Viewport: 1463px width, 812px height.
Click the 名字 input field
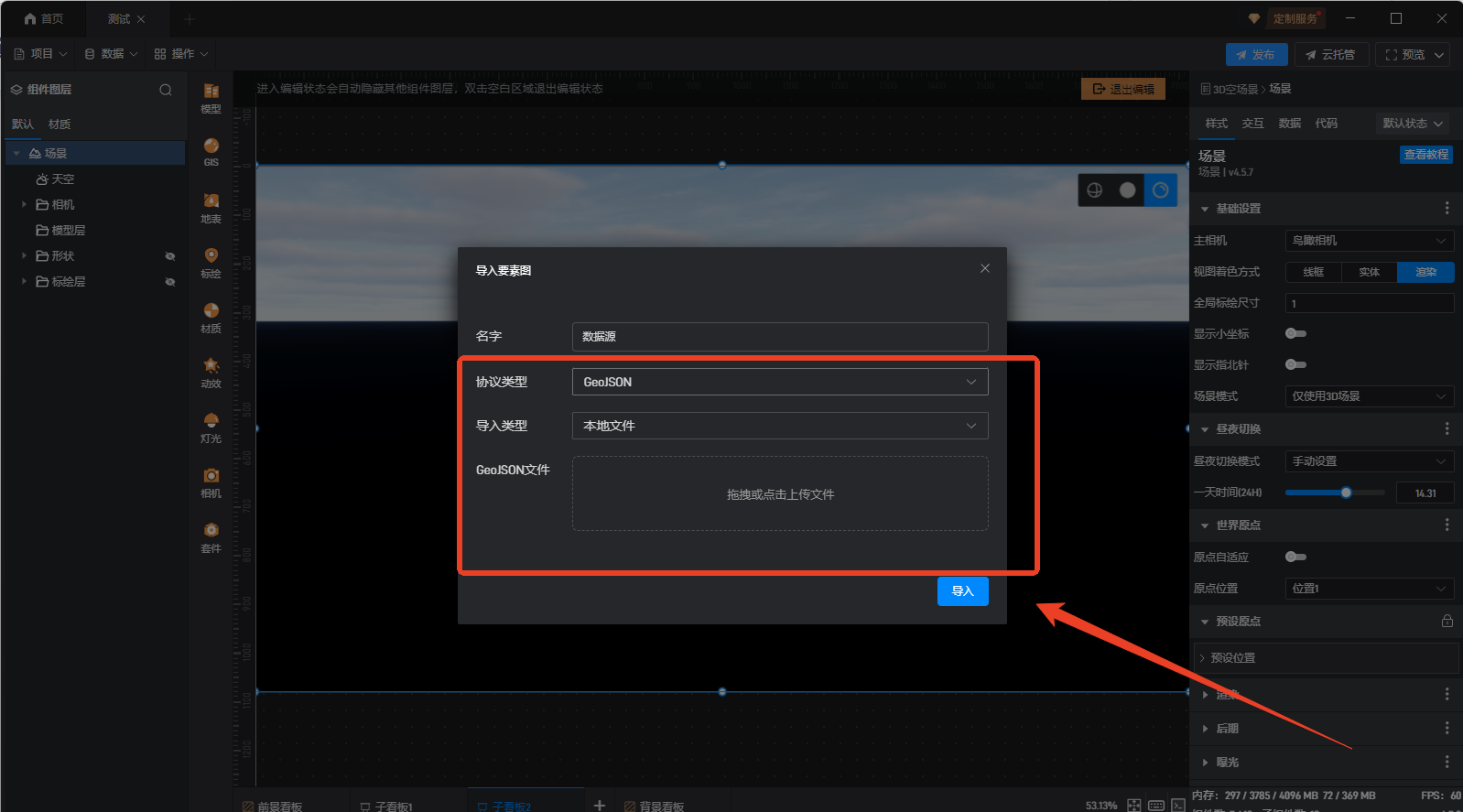pos(779,337)
